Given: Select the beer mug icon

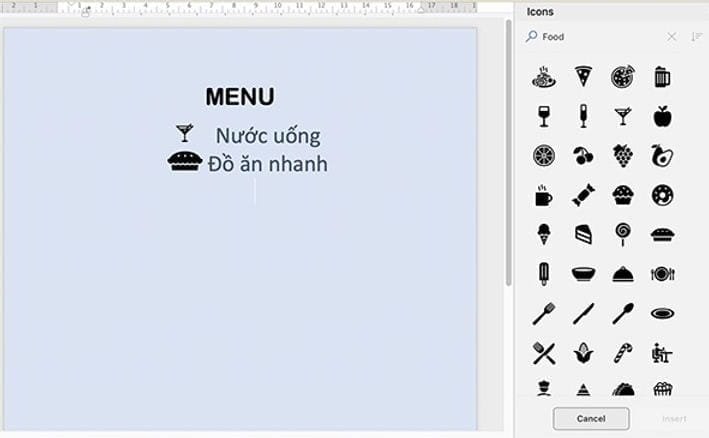Looking at the screenshot, I should [662, 77].
